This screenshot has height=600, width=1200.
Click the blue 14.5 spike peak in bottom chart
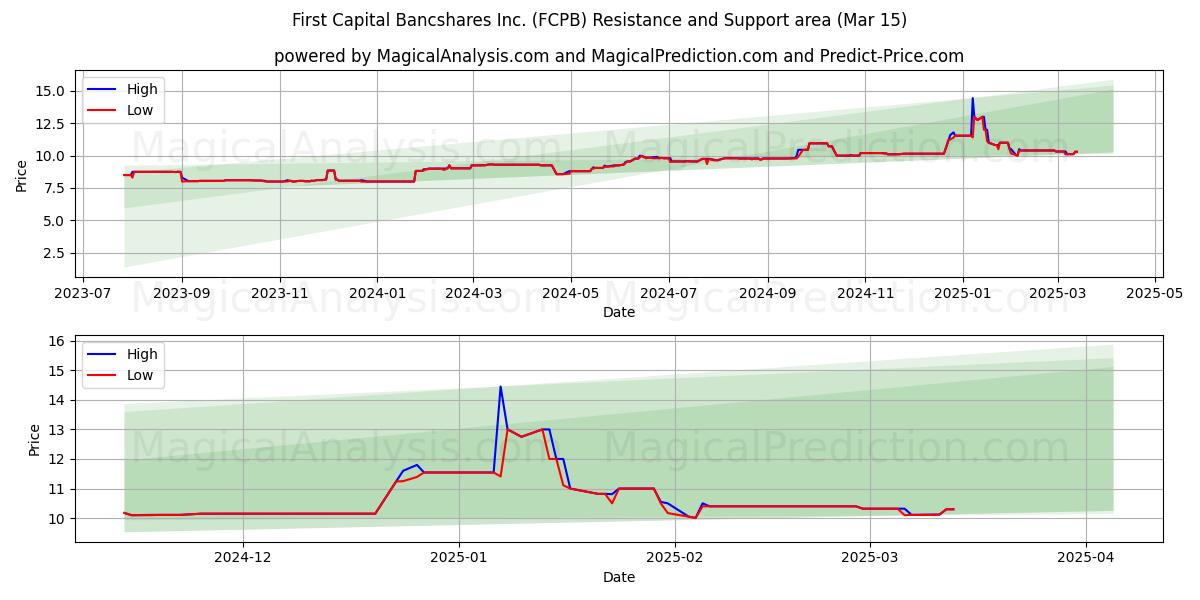pyautogui.click(x=500, y=387)
